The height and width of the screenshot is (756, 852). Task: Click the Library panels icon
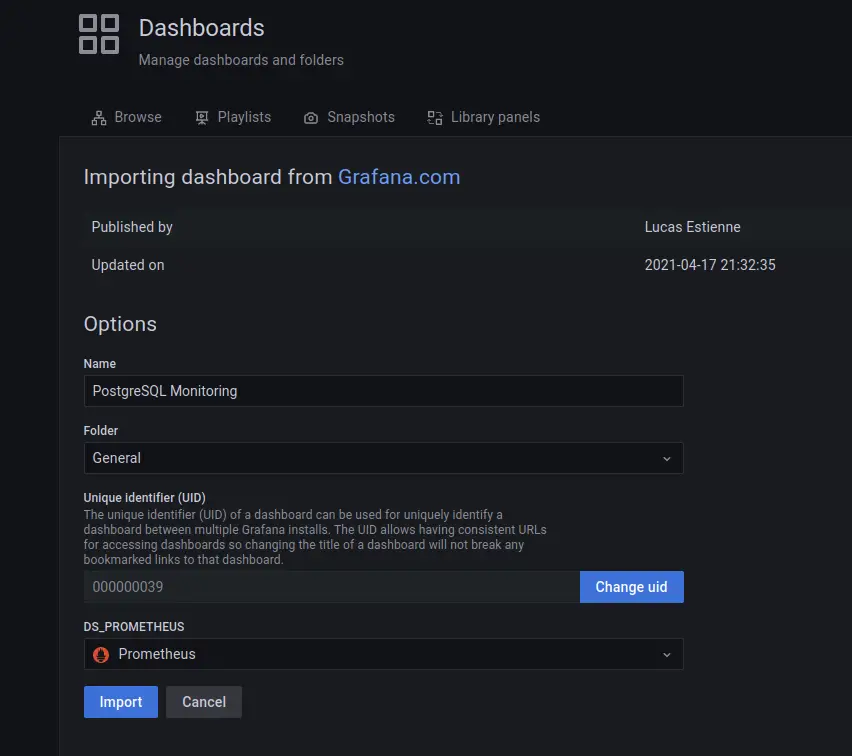pos(435,118)
